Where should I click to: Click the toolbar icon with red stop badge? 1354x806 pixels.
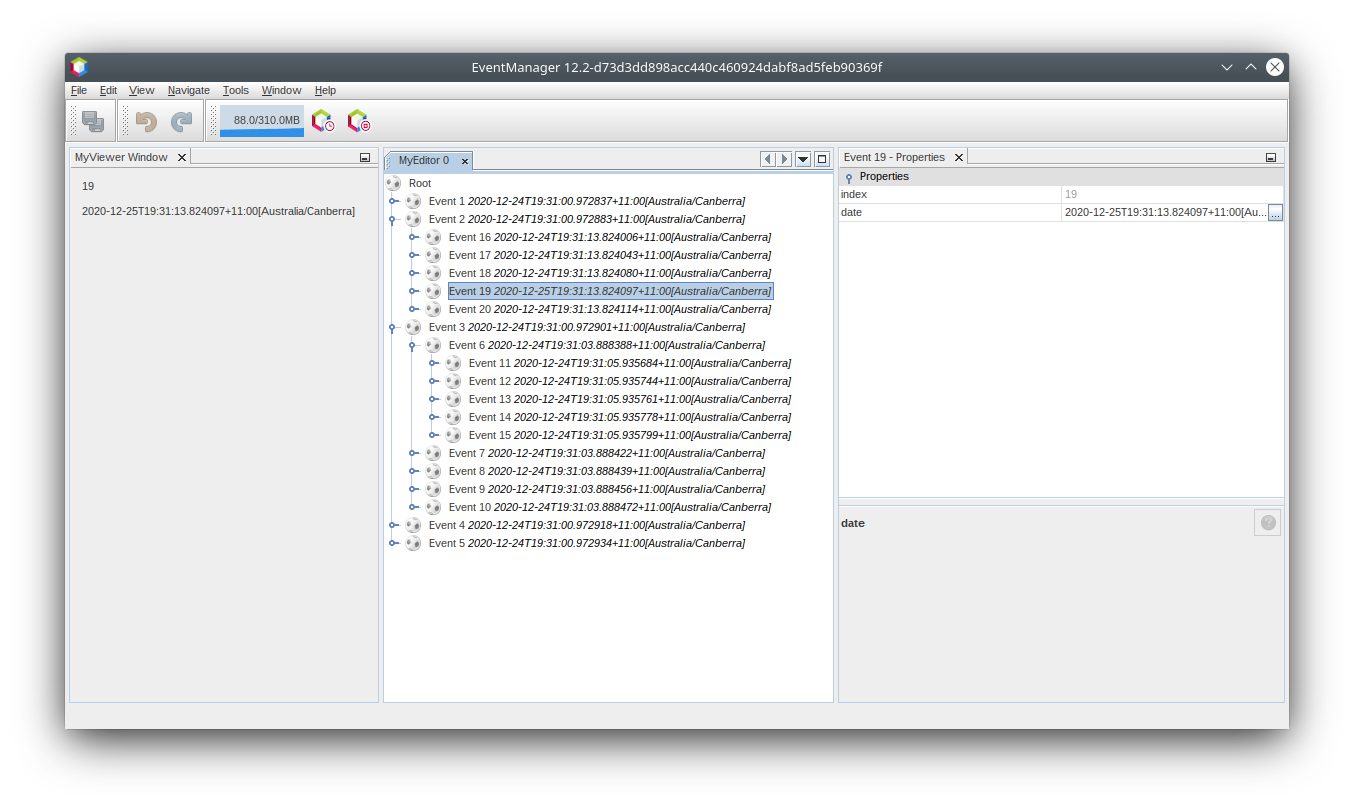pos(358,121)
